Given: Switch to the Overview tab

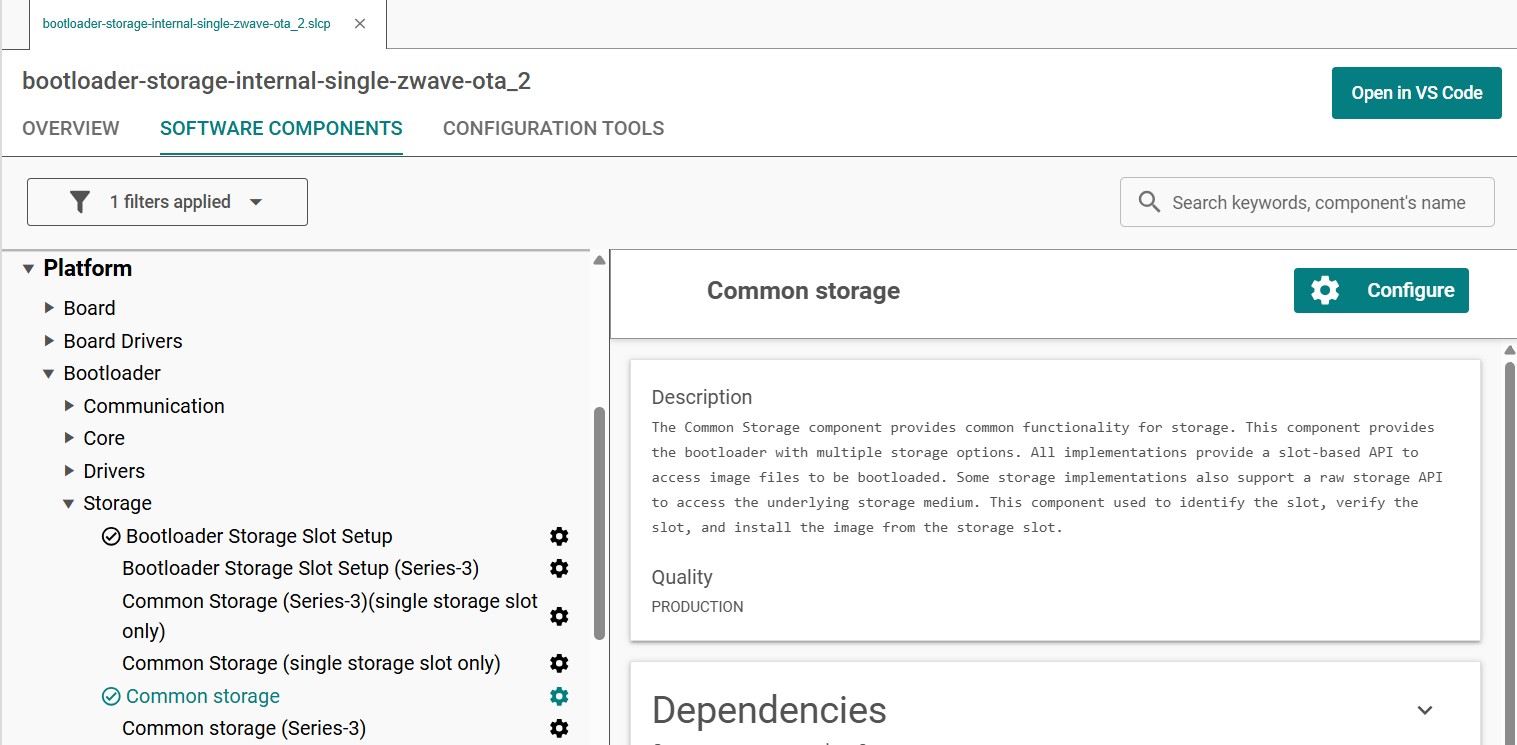Looking at the screenshot, I should click(x=71, y=128).
